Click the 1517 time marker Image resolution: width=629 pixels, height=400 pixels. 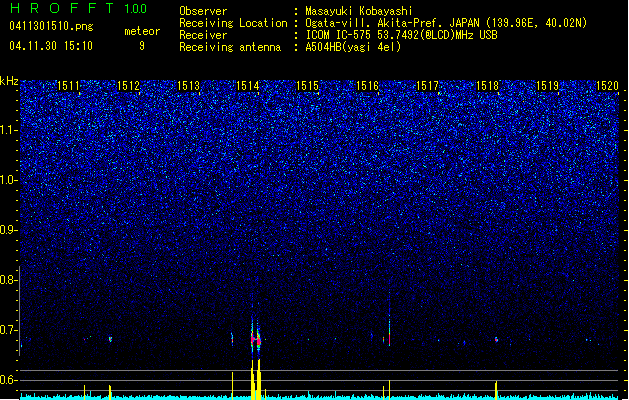tap(427, 85)
